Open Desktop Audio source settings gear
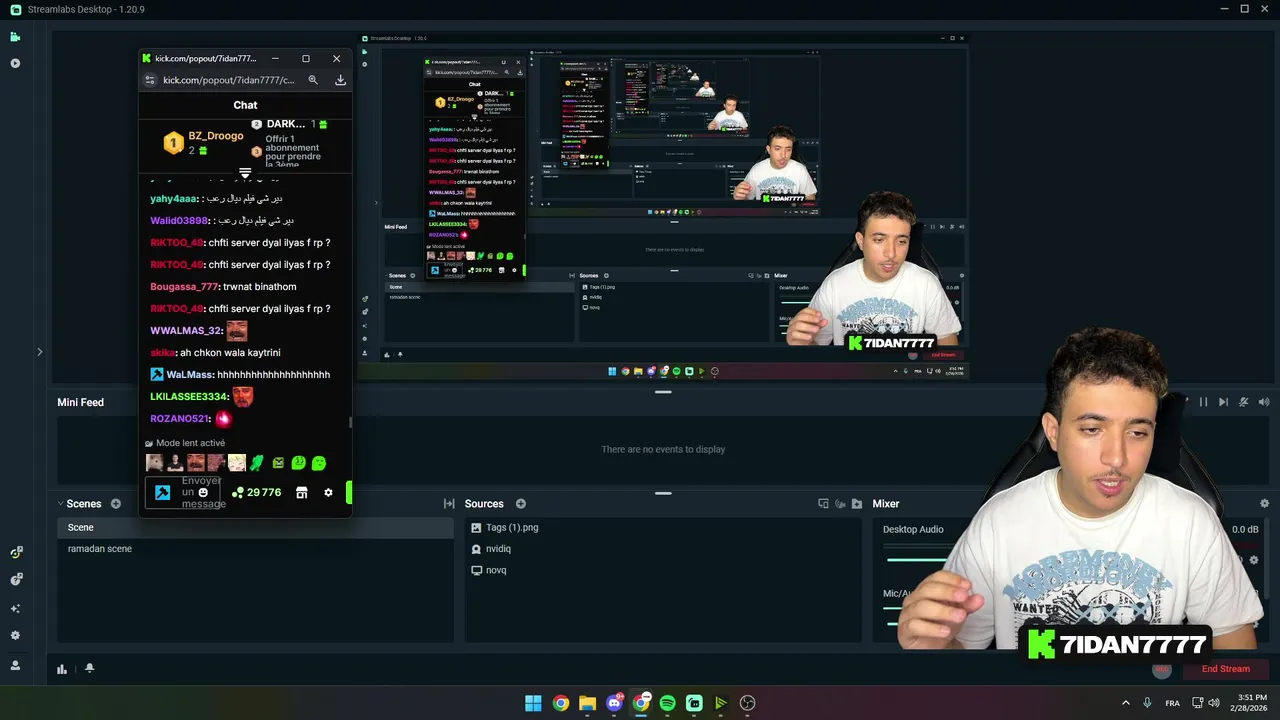This screenshot has height=720, width=1280. pos(1254,560)
